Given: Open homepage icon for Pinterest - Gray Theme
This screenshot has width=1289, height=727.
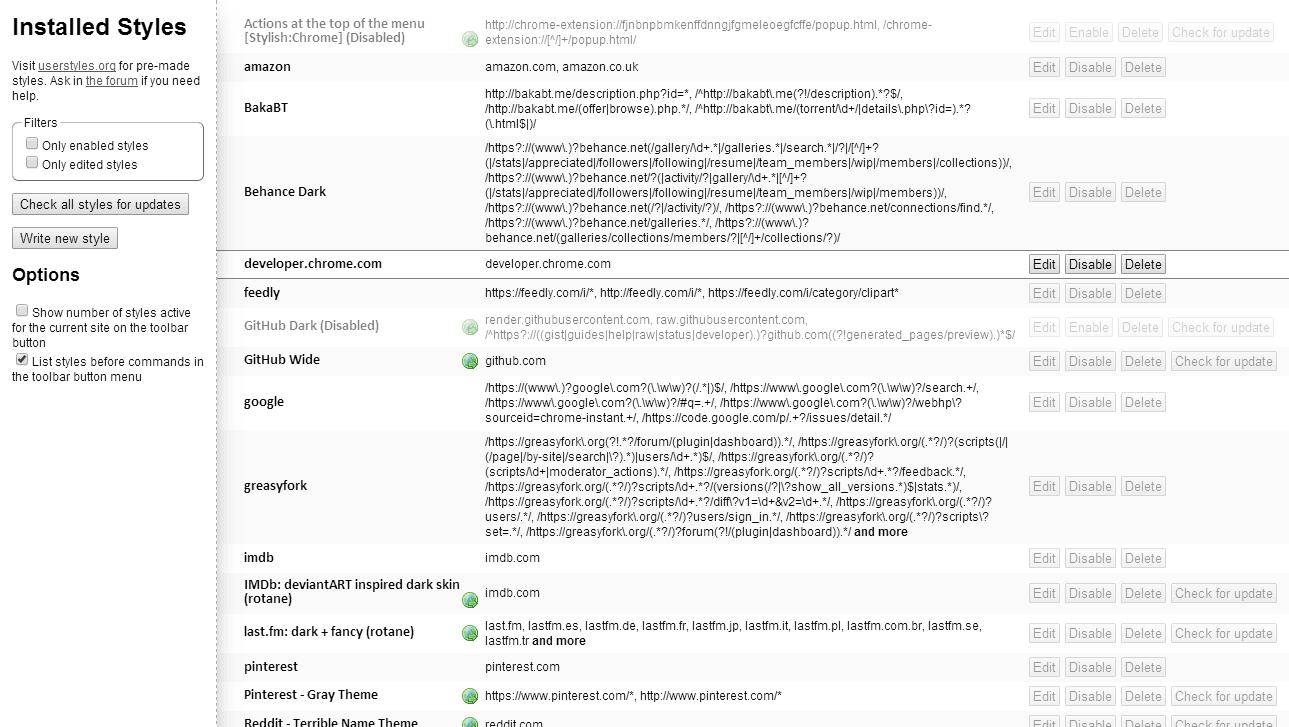Looking at the screenshot, I should point(470,695).
